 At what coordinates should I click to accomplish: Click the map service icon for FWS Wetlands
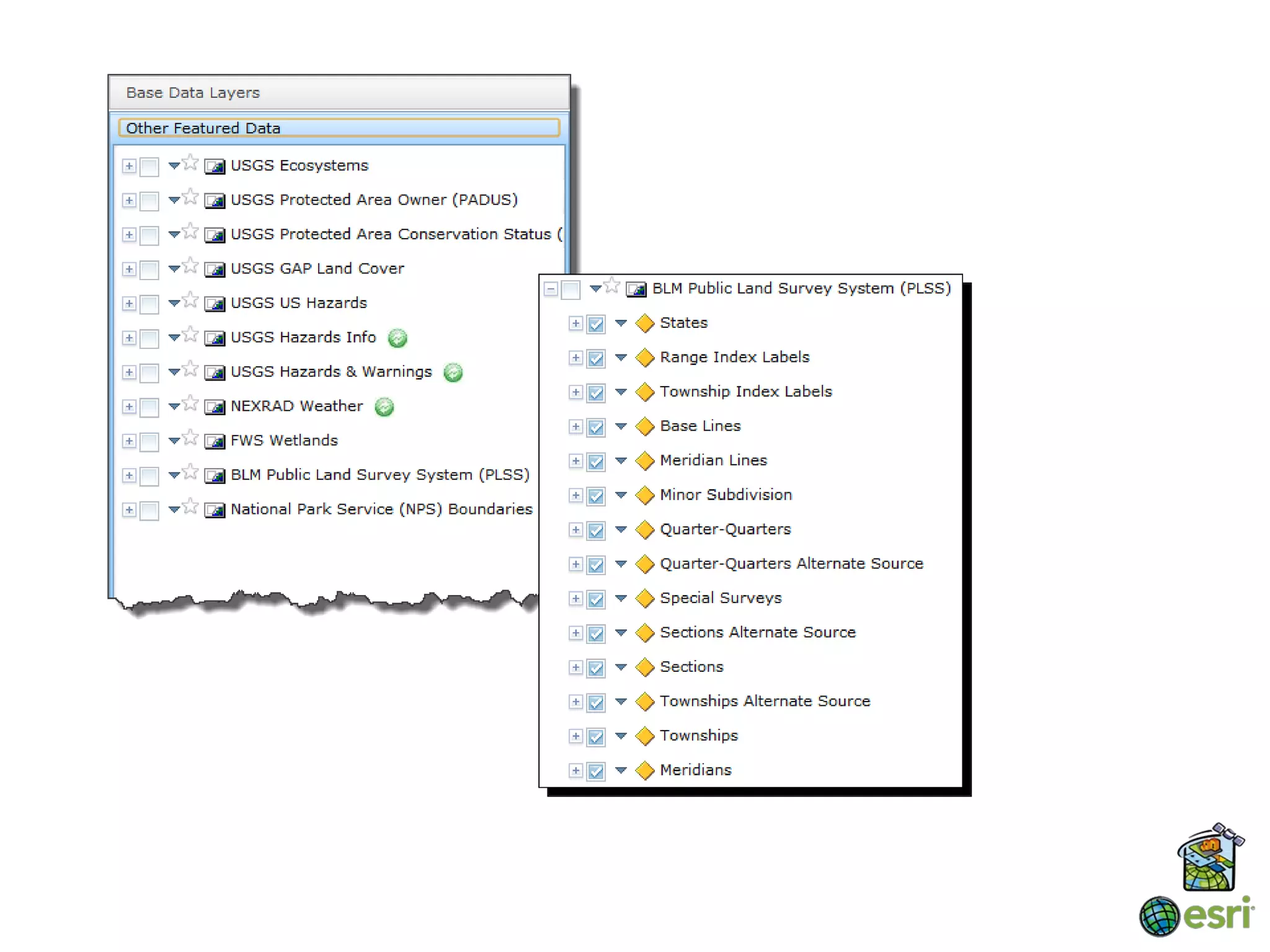click(215, 441)
